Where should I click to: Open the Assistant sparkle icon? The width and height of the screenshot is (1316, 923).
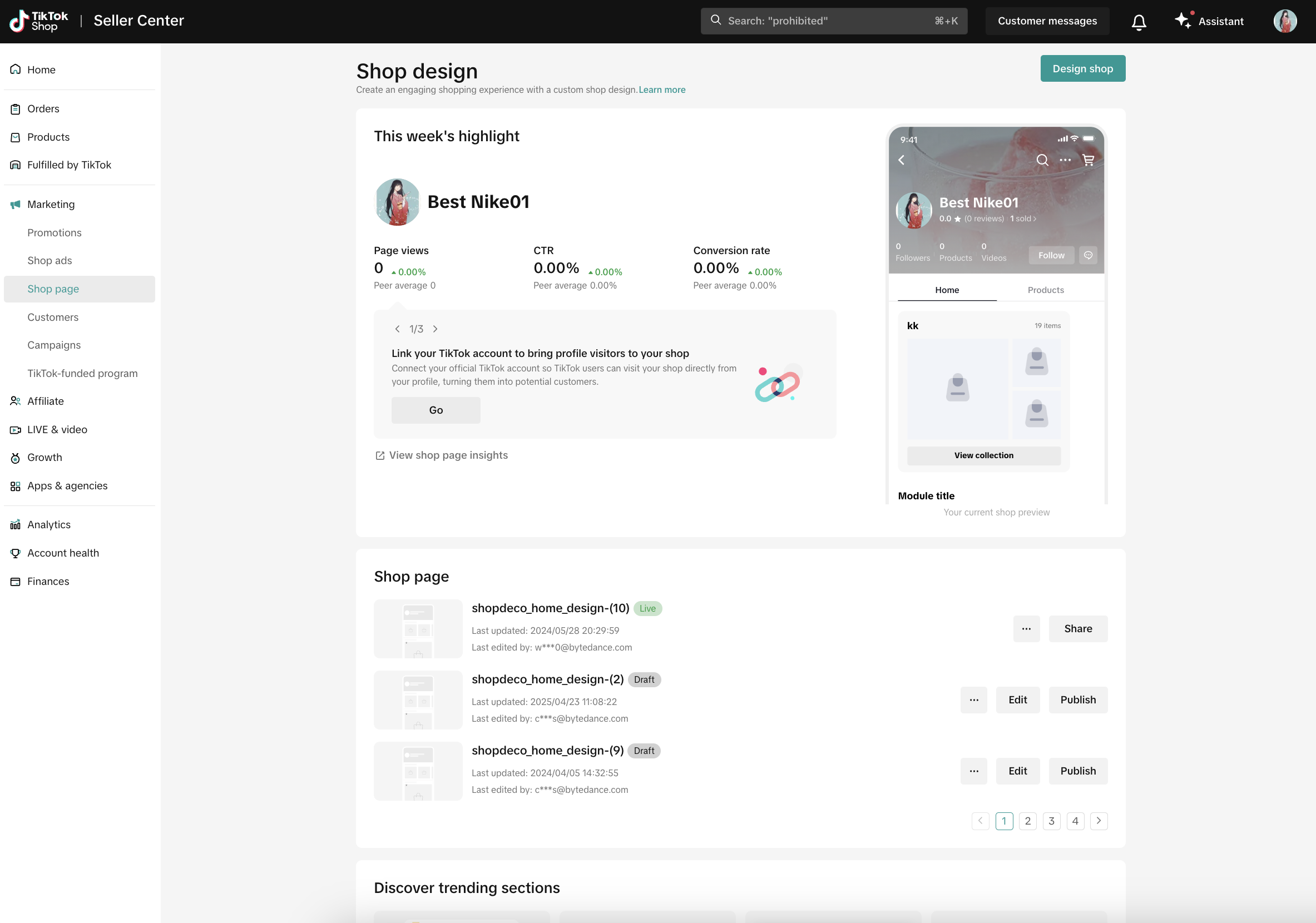tap(1183, 21)
